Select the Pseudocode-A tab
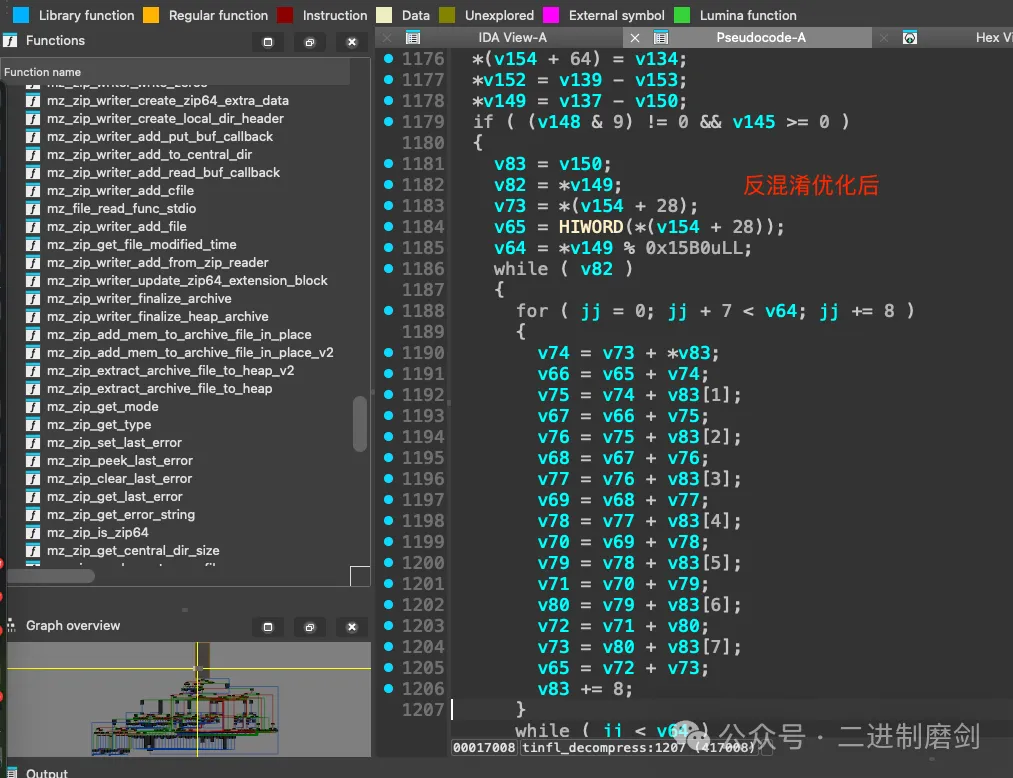 [x=760, y=38]
